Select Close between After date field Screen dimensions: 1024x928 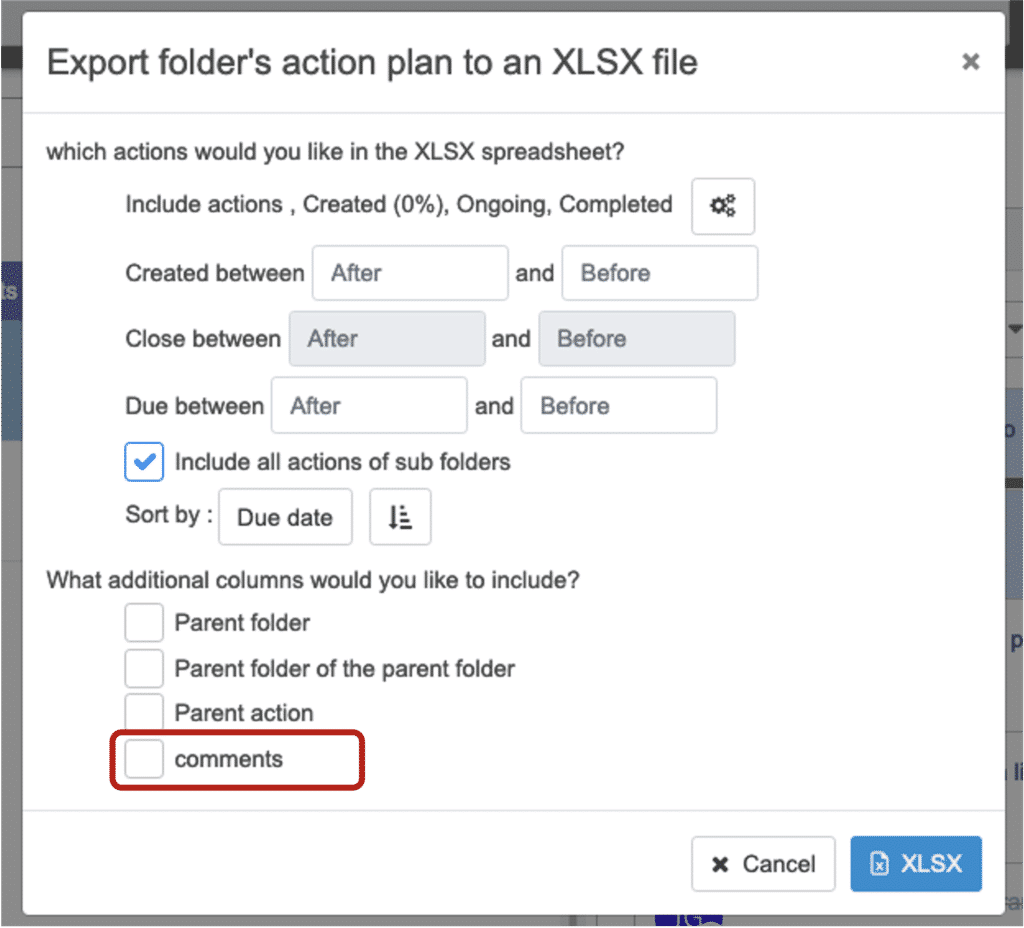click(387, 339)
